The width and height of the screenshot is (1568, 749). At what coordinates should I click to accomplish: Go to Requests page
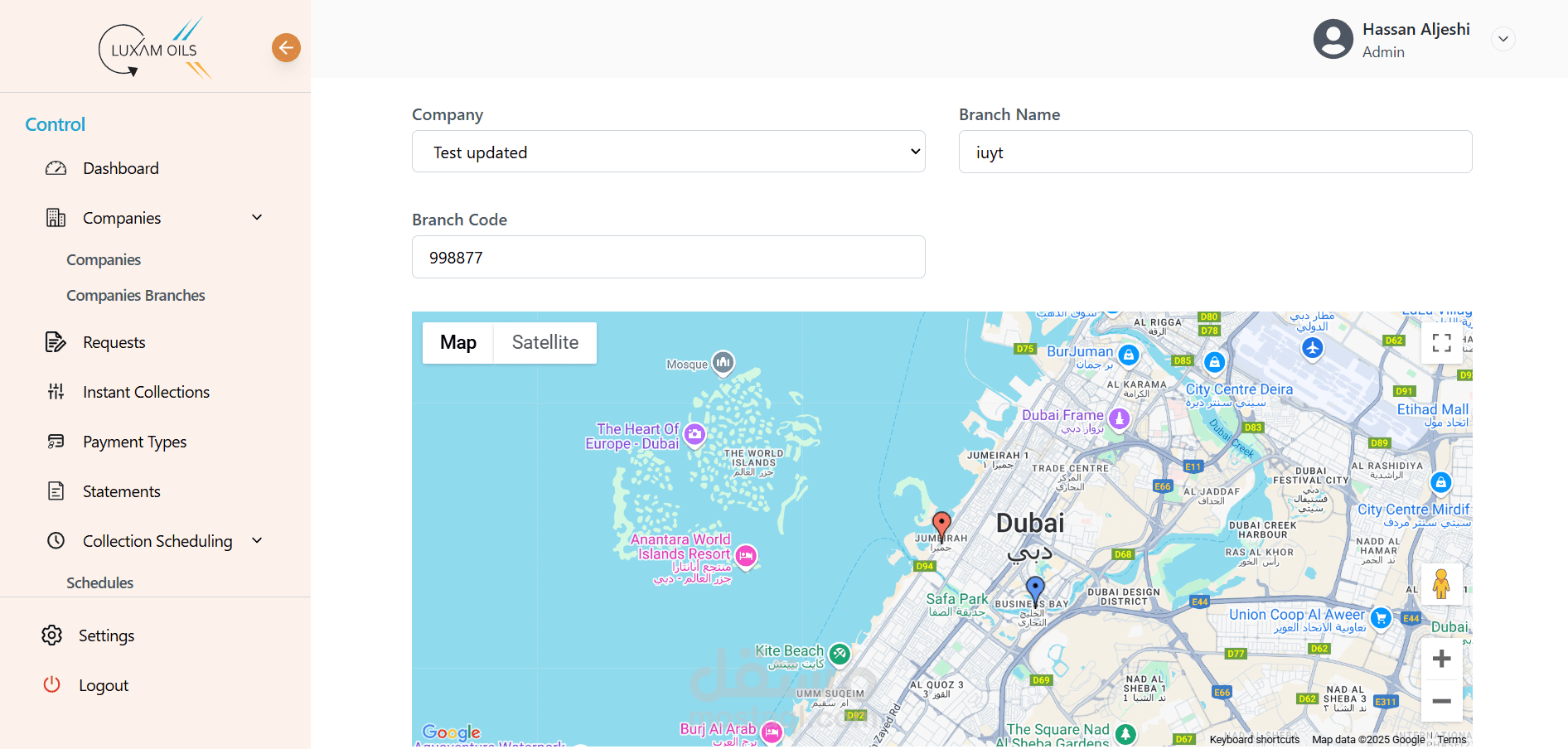114,342
